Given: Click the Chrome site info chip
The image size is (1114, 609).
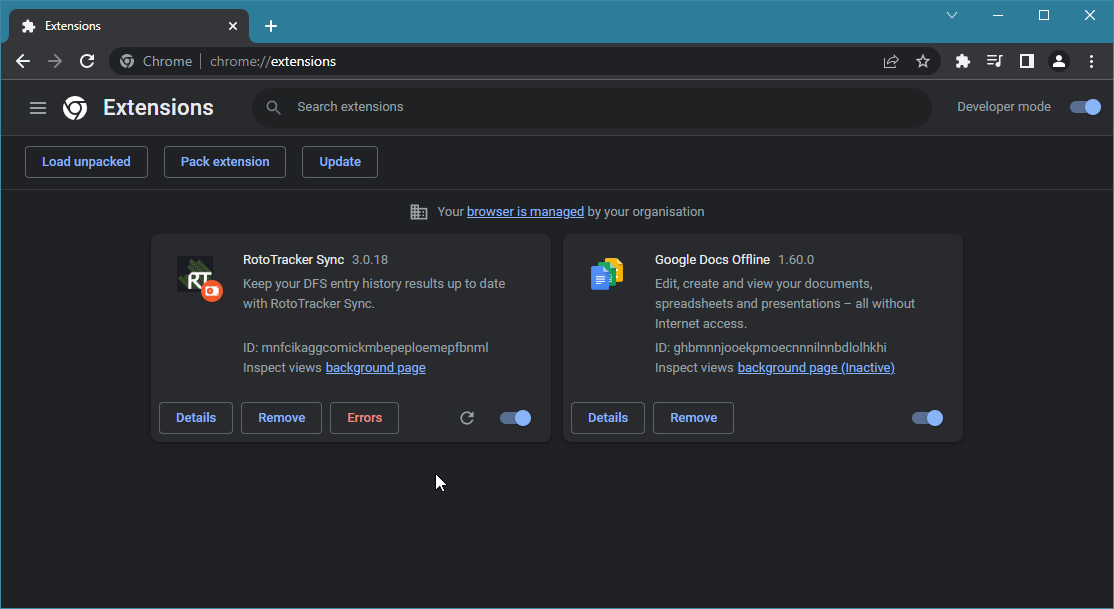Looking at the screenshot, I should [x=156, y=61].
